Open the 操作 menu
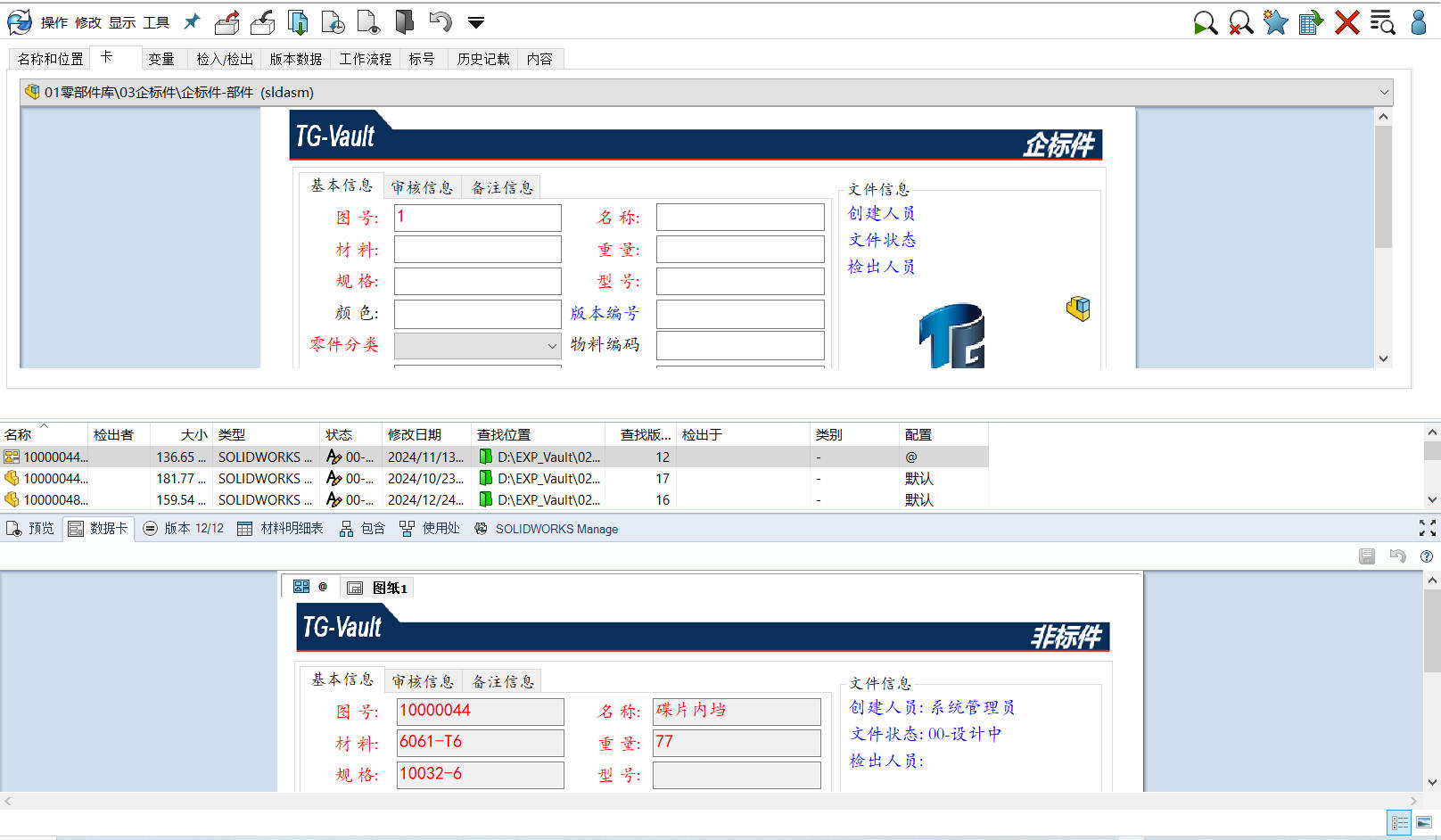 point(54,22)
